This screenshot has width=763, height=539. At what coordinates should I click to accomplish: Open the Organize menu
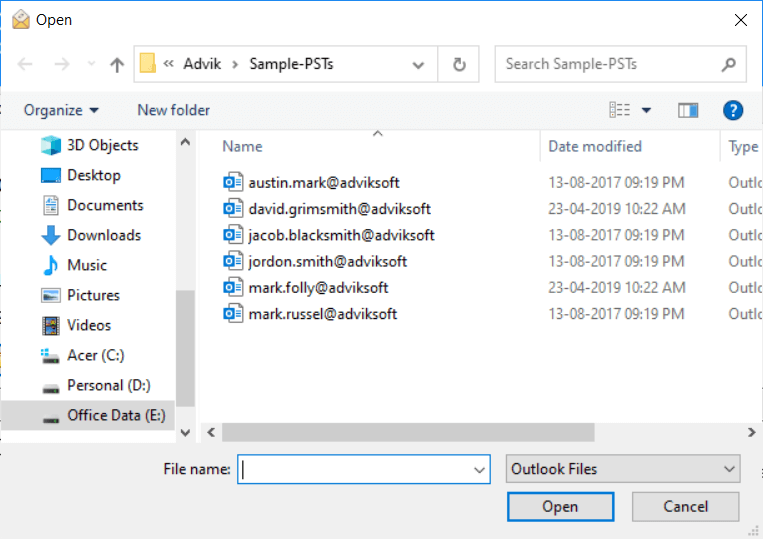(x=61, y=110)
